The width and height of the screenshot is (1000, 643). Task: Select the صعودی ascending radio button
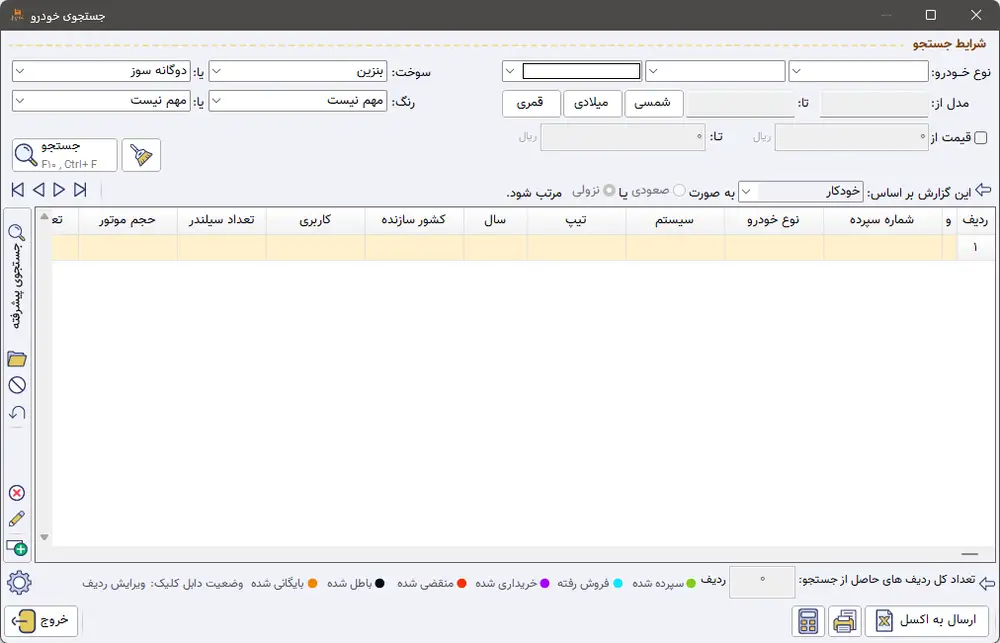coord(680,191)
